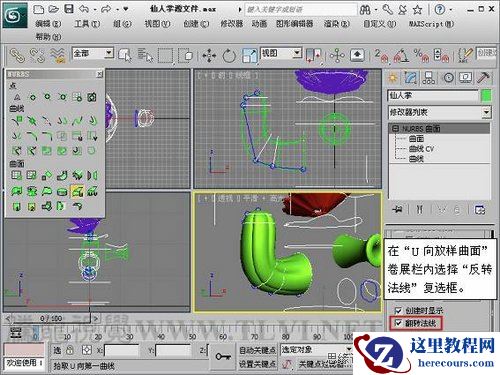This screenshot has height=375, width=500.
Task: Choose the Rectangular Selection Region tool
Action: [166, 56]
